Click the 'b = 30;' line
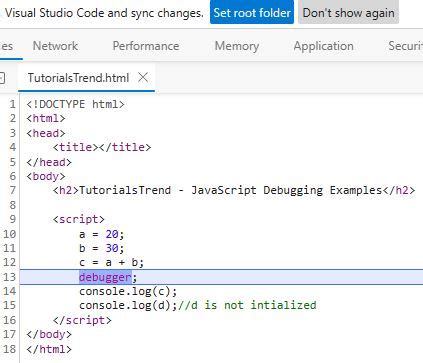Image resolution: width=423 pixels, height=363 pixels. point(101,248)
